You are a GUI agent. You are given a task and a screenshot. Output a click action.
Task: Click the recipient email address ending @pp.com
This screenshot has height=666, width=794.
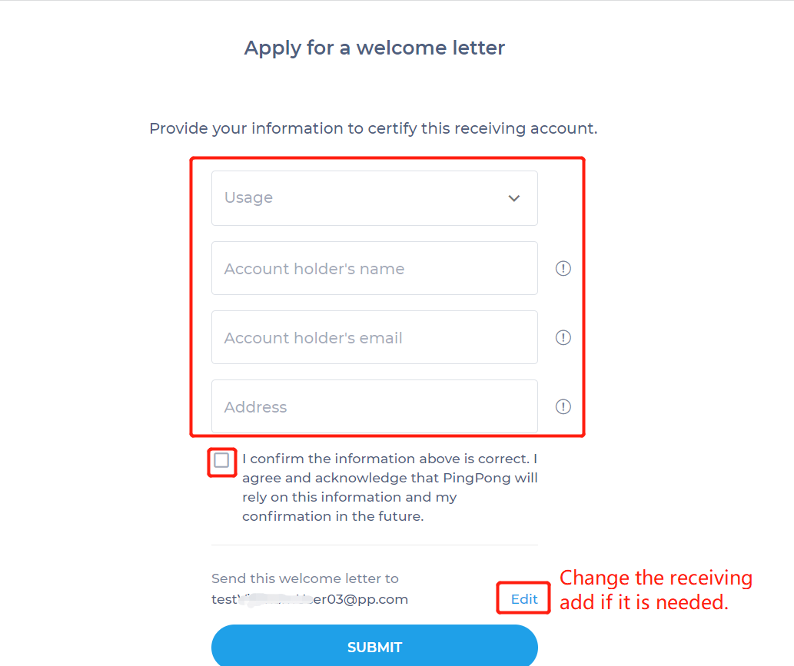tap(310, 599)
